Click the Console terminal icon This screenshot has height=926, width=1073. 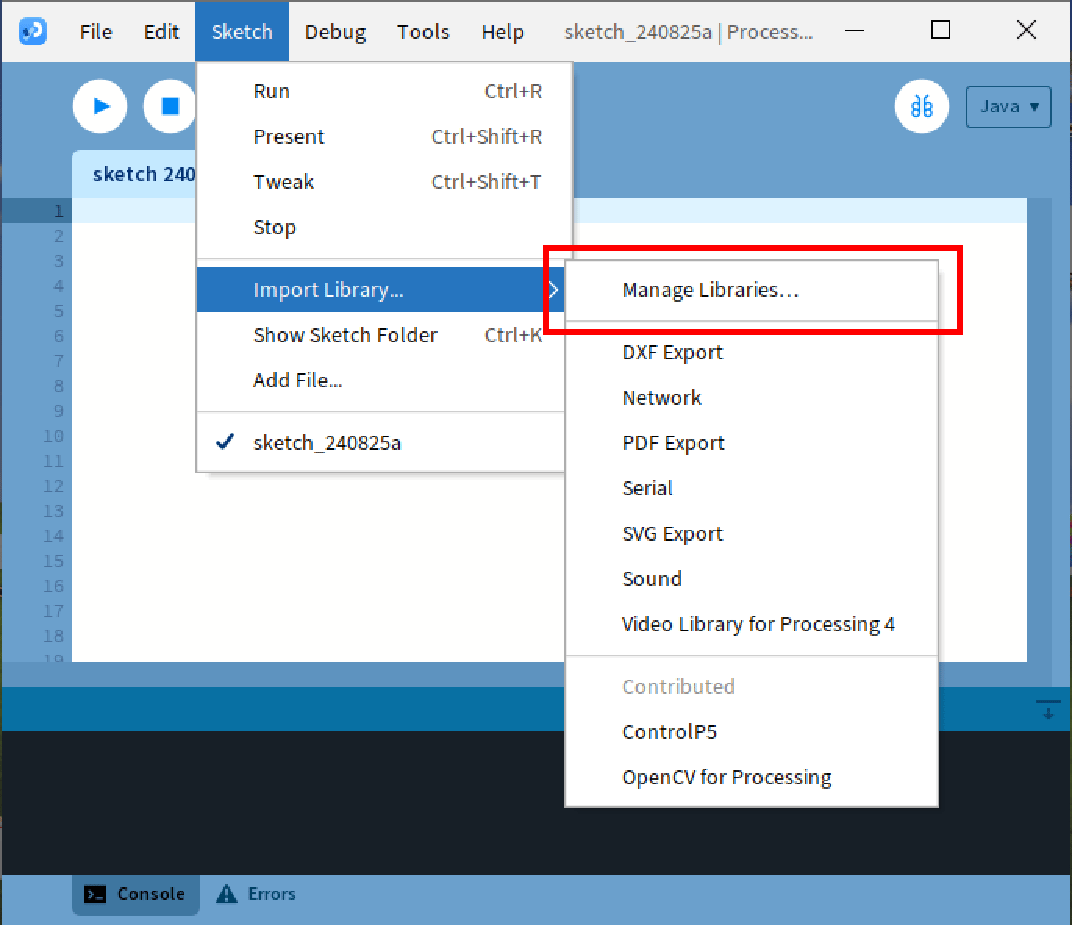(x=94, y=894)
